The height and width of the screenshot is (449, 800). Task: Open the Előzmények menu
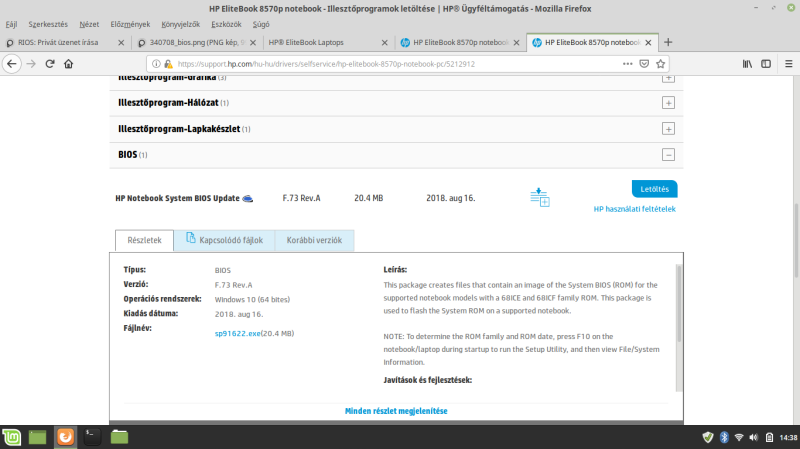point(130,24)
